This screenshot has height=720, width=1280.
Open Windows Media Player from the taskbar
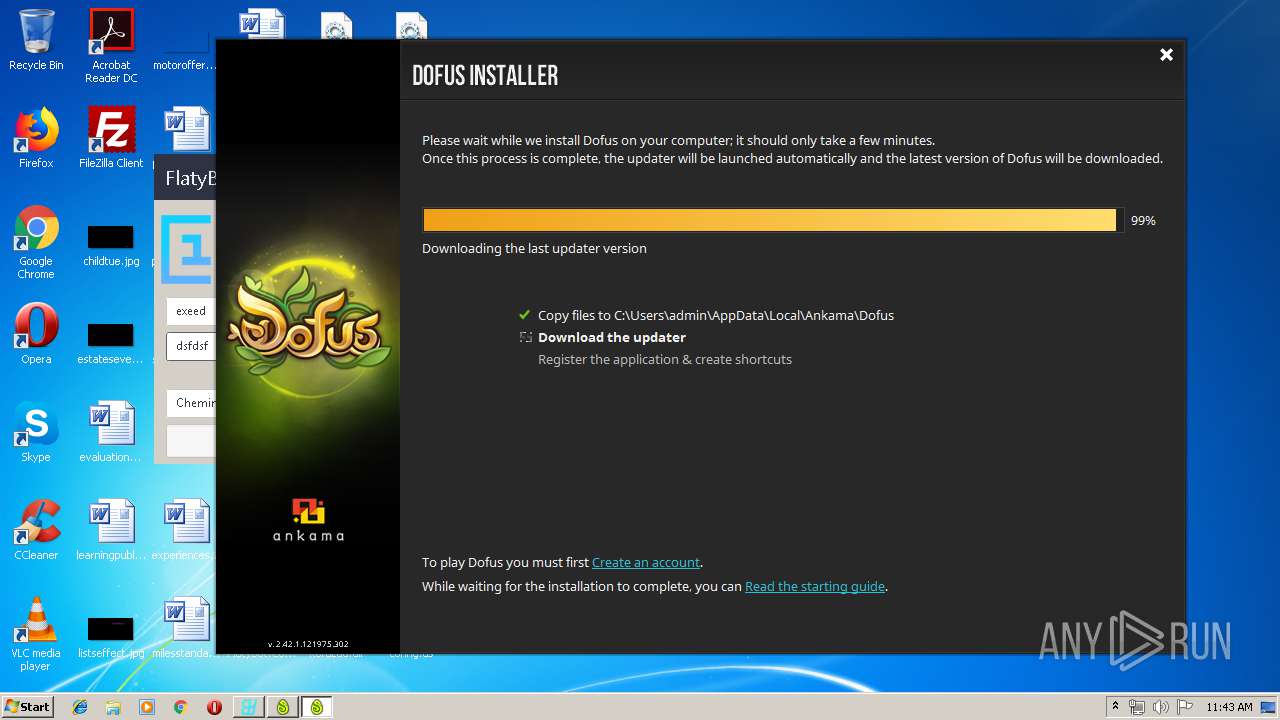(147, 707)
